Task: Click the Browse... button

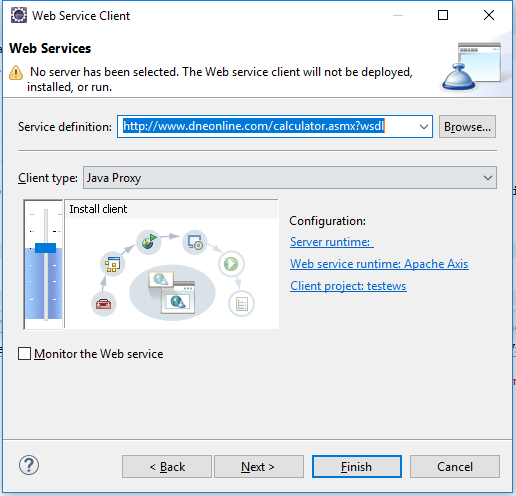Action: coord(467,127)
